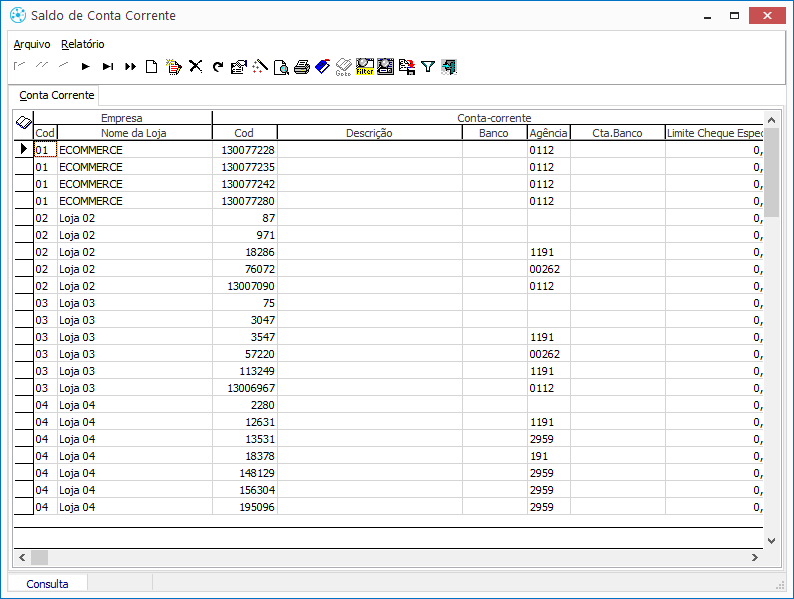Click the Descrição column header
Screen dimensions: 794x599
[369, 133]
